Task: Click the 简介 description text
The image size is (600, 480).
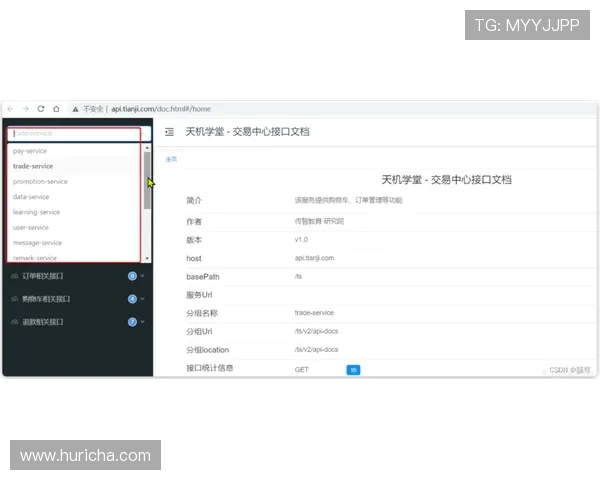Action: pyautogui.click(x=348, y=200)
